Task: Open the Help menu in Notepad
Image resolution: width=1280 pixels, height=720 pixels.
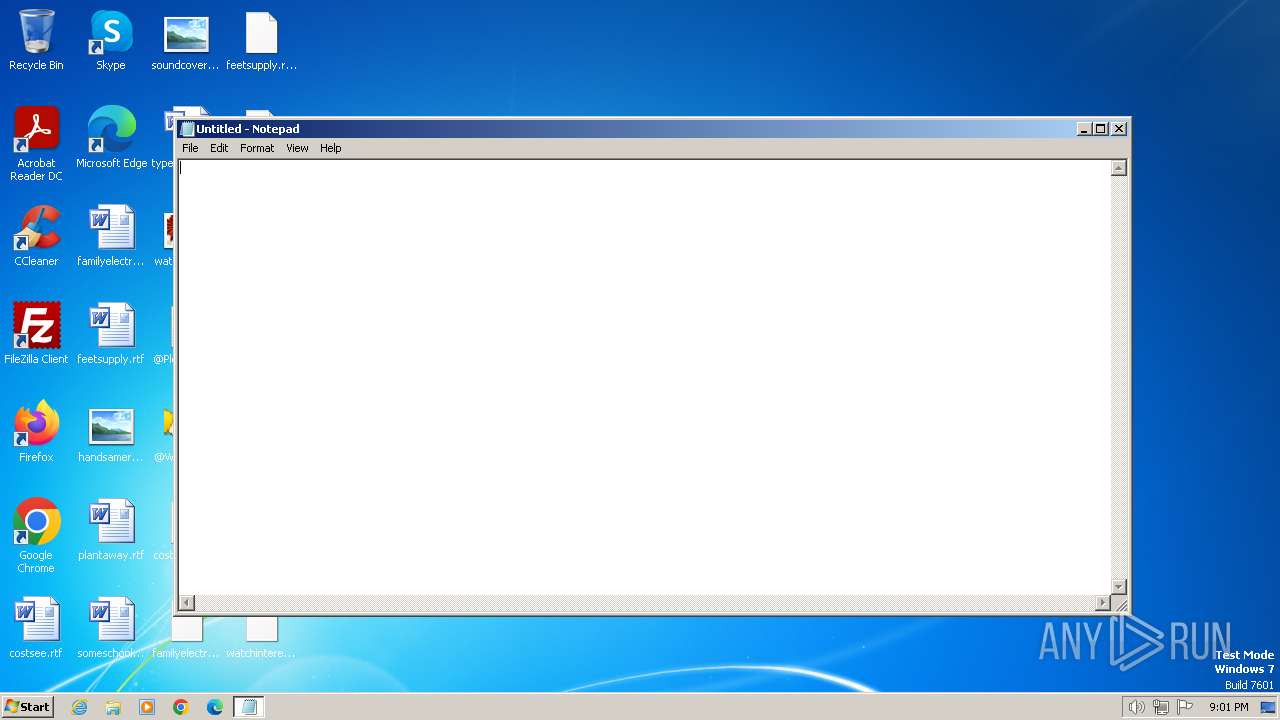Action: tap(331, 148)
